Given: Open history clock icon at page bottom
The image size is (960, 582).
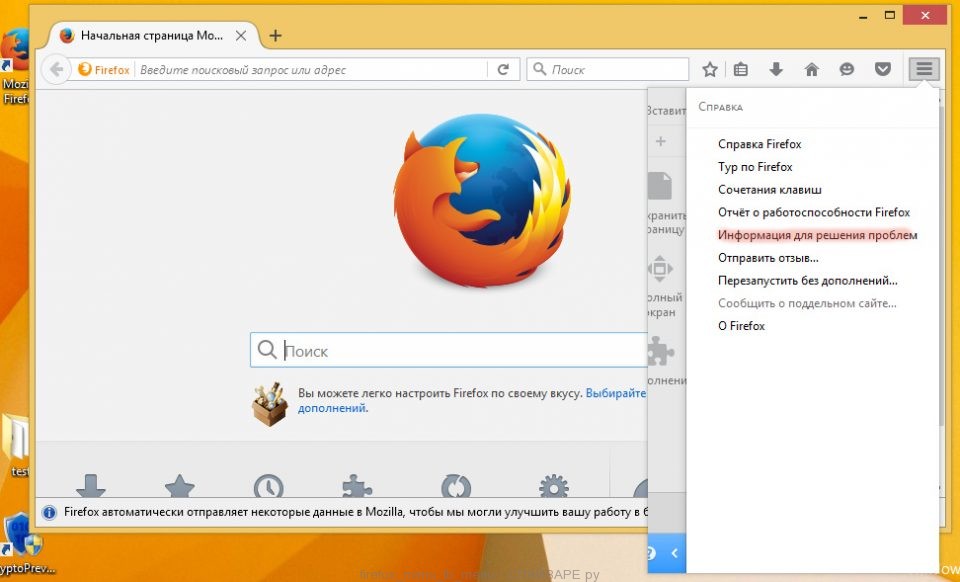Looking at the screenshot, I should pos(269,485).
